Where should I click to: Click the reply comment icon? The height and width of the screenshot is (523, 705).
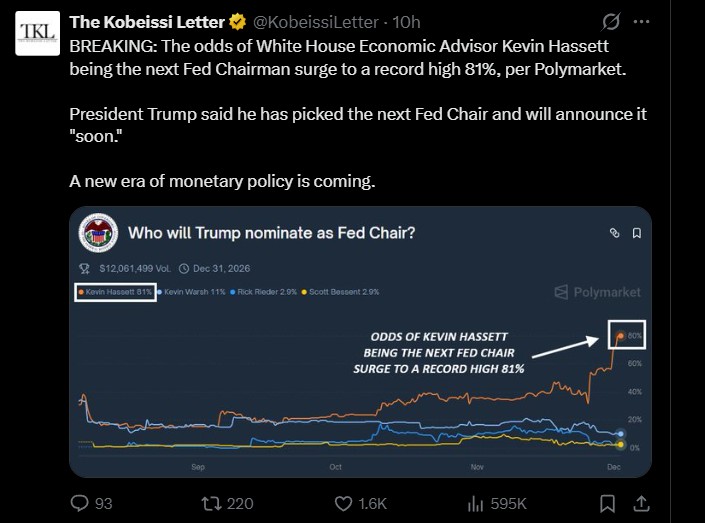click(x=81, y=503)
